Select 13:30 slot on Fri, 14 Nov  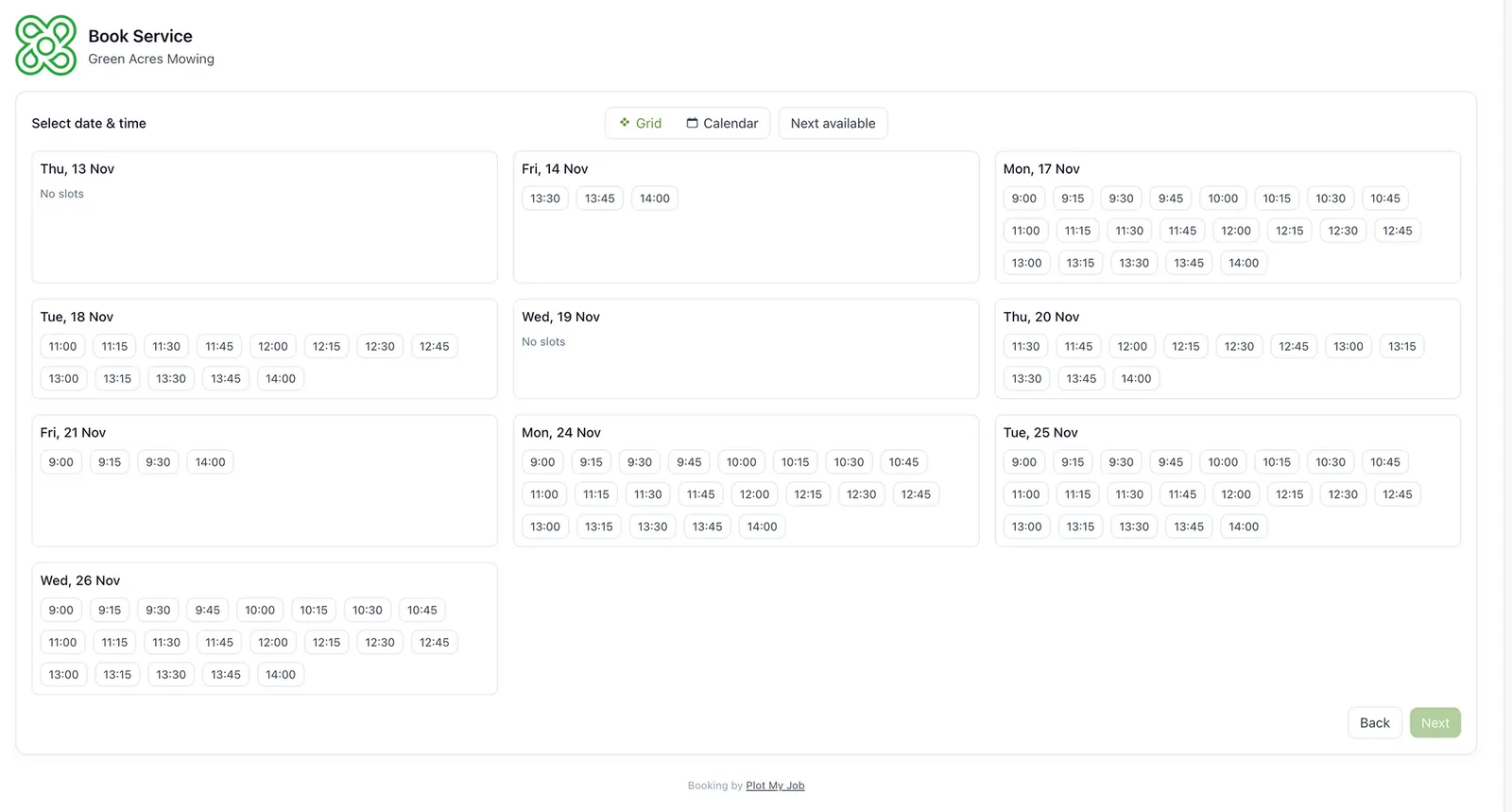545,199
